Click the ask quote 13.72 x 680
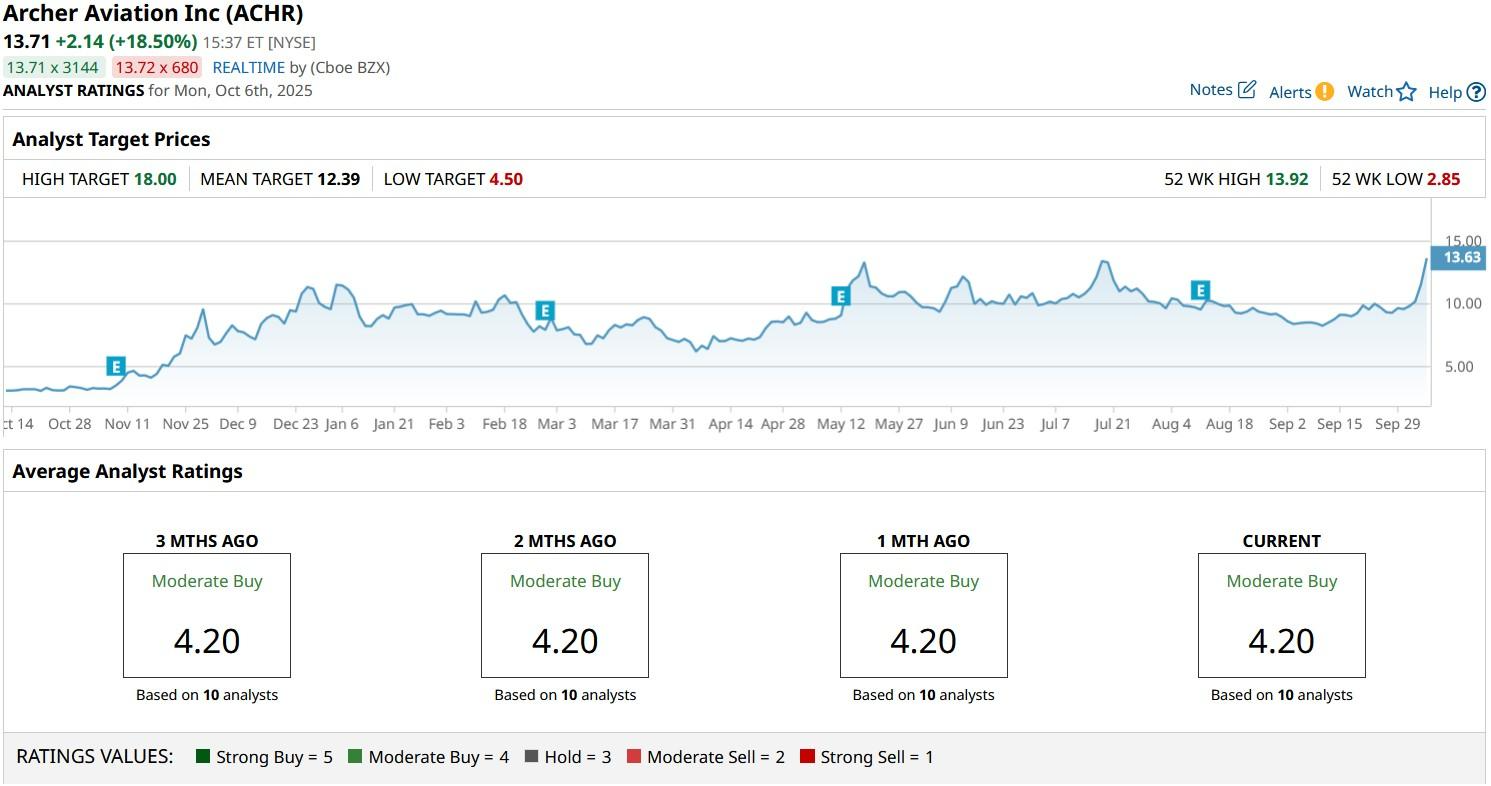 157,67
